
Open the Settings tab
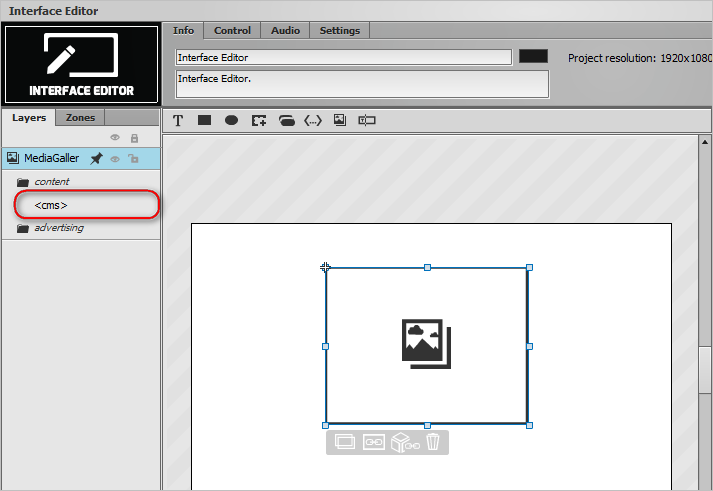340,30
